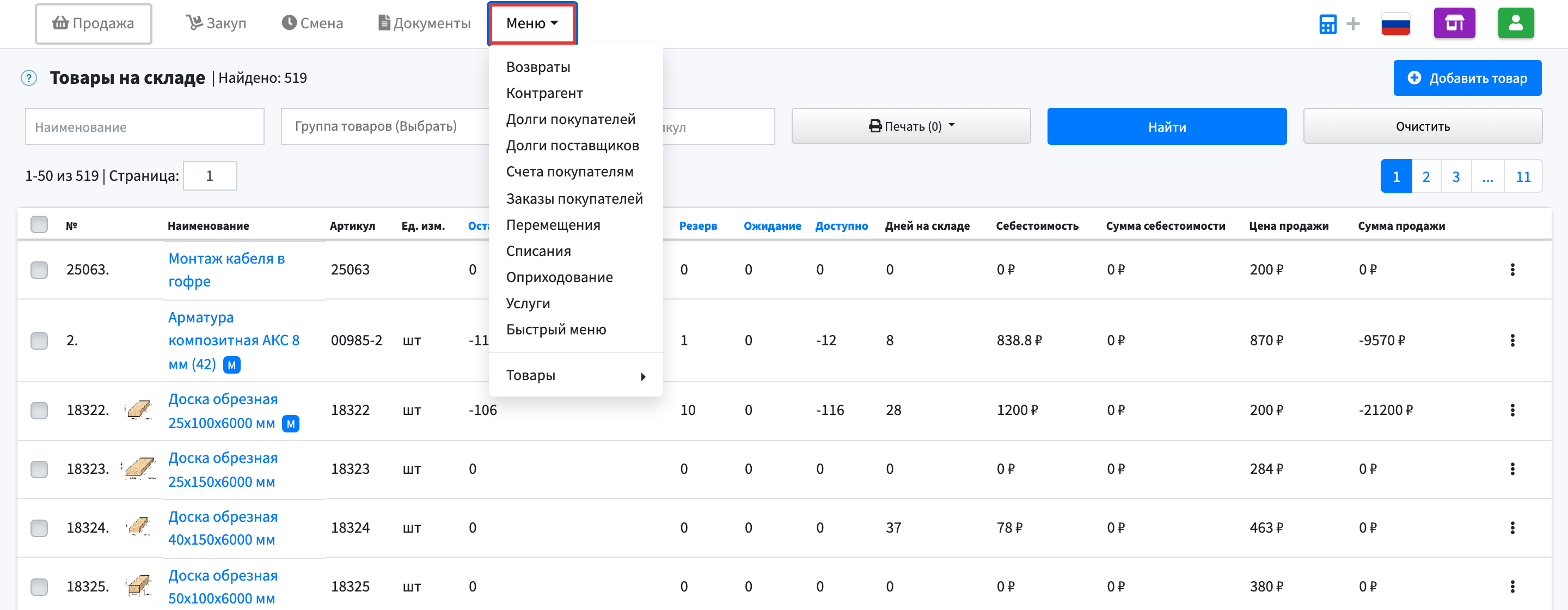Screen dimensions: 1568x610
Task: Open the Документы section
Action: pos(424,23)
